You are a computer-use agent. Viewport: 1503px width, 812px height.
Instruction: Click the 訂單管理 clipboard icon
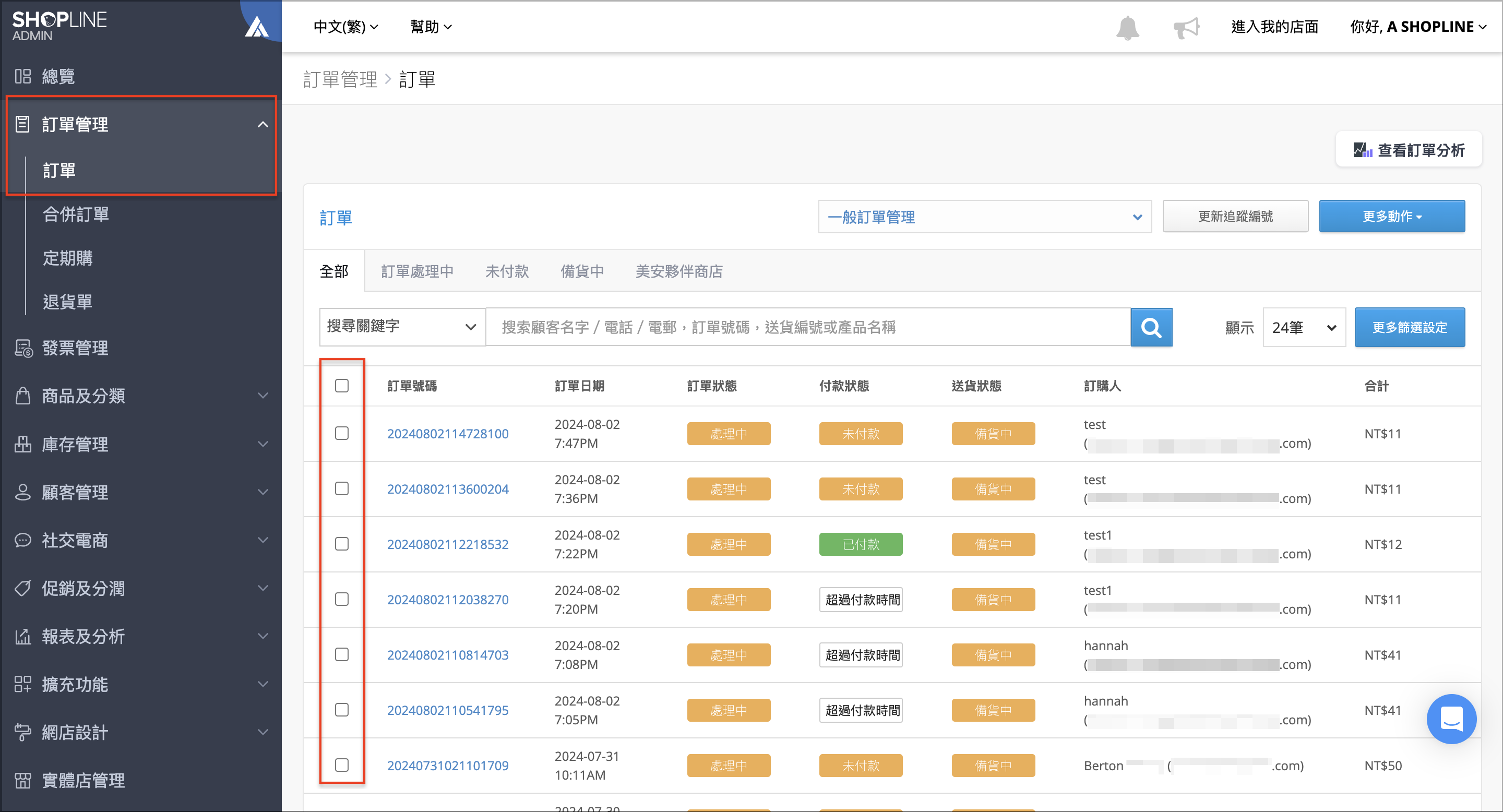point(23,124)
